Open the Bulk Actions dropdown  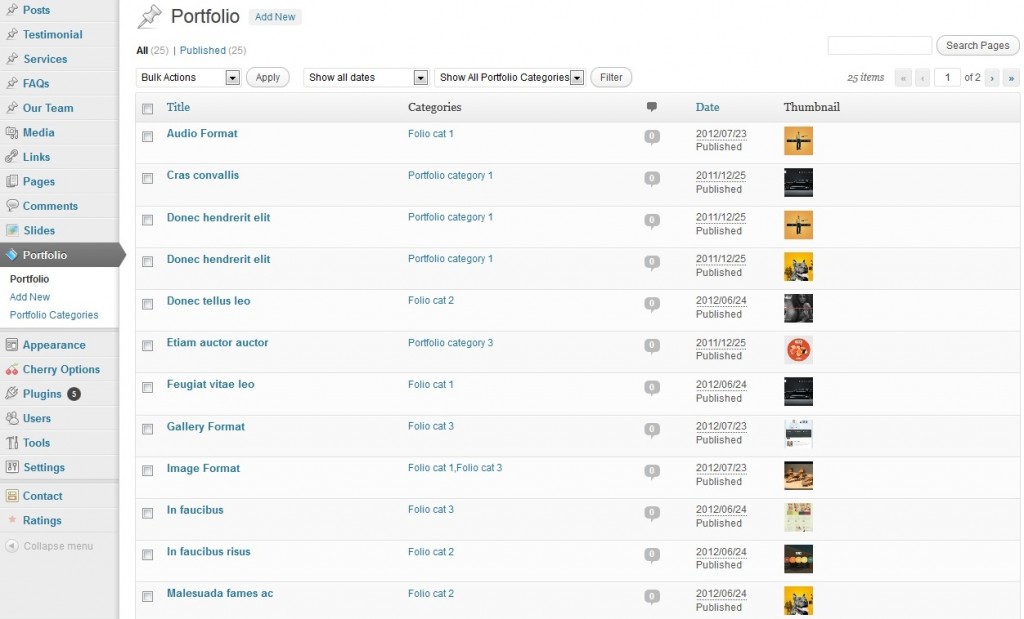pos(188,77)
